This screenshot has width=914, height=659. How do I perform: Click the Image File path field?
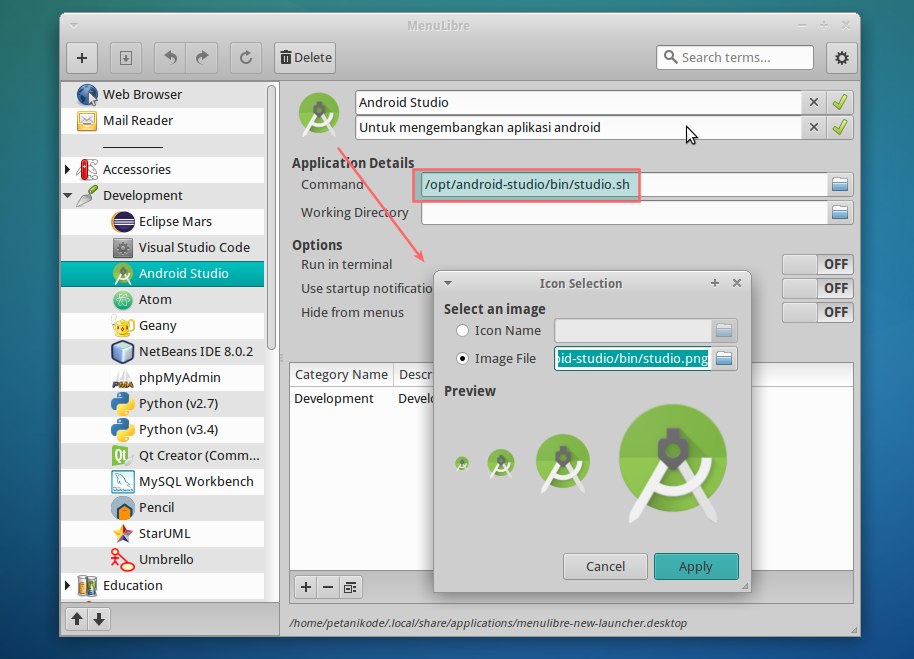coord(632,358)
